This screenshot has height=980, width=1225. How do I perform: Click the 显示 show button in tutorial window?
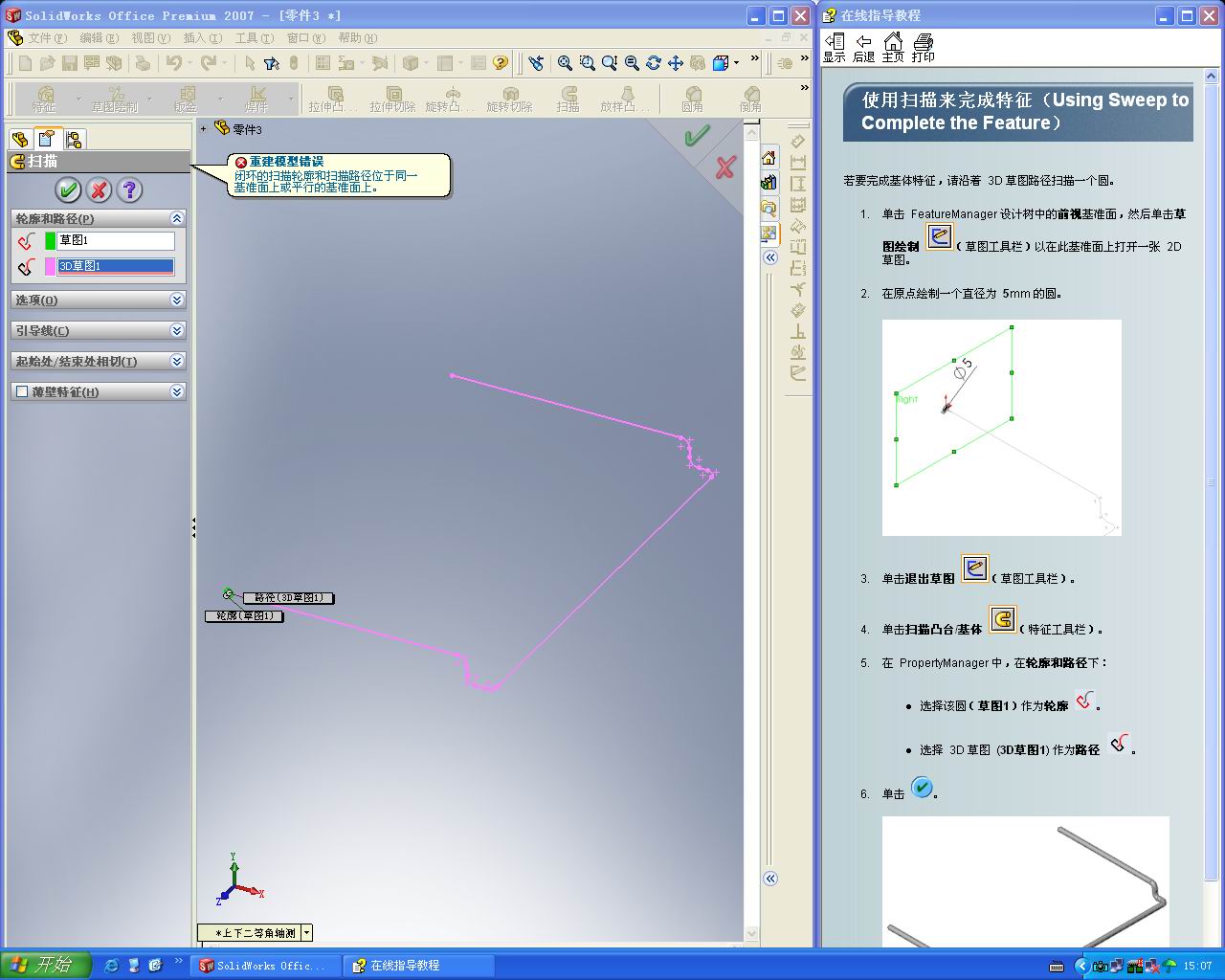pos(835,48)
